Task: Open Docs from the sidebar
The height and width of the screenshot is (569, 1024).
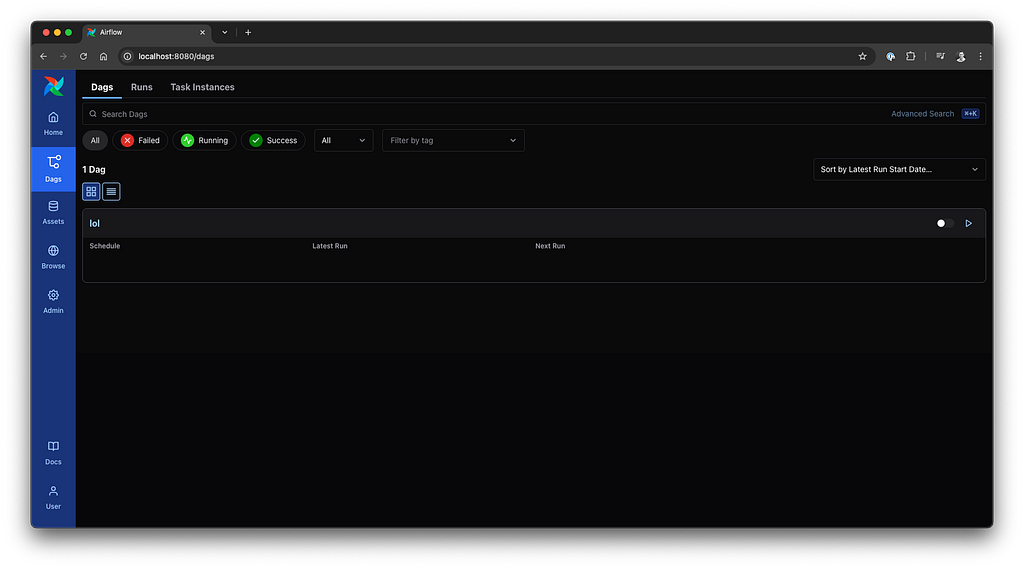Action: [54, 453]
